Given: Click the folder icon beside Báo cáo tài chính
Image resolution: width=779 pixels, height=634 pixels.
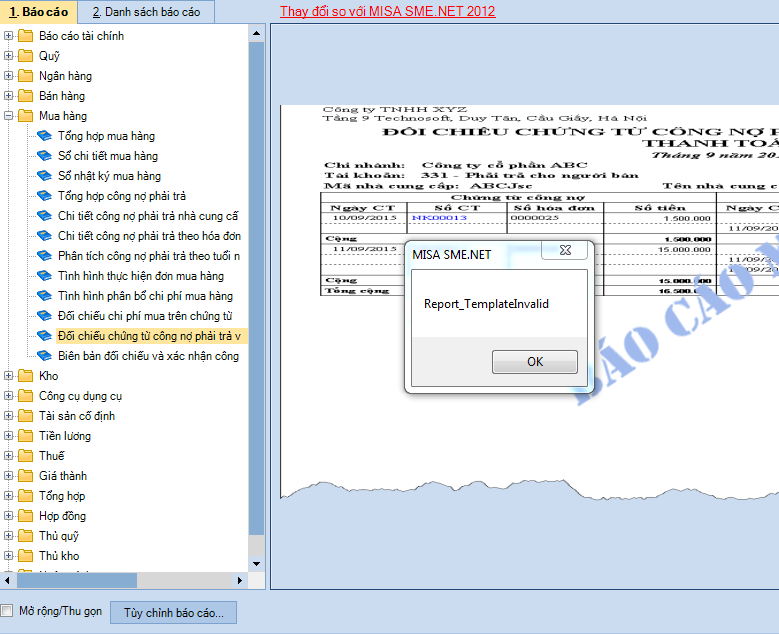Looking at the screenshot, I should click(x=25, y=36).
